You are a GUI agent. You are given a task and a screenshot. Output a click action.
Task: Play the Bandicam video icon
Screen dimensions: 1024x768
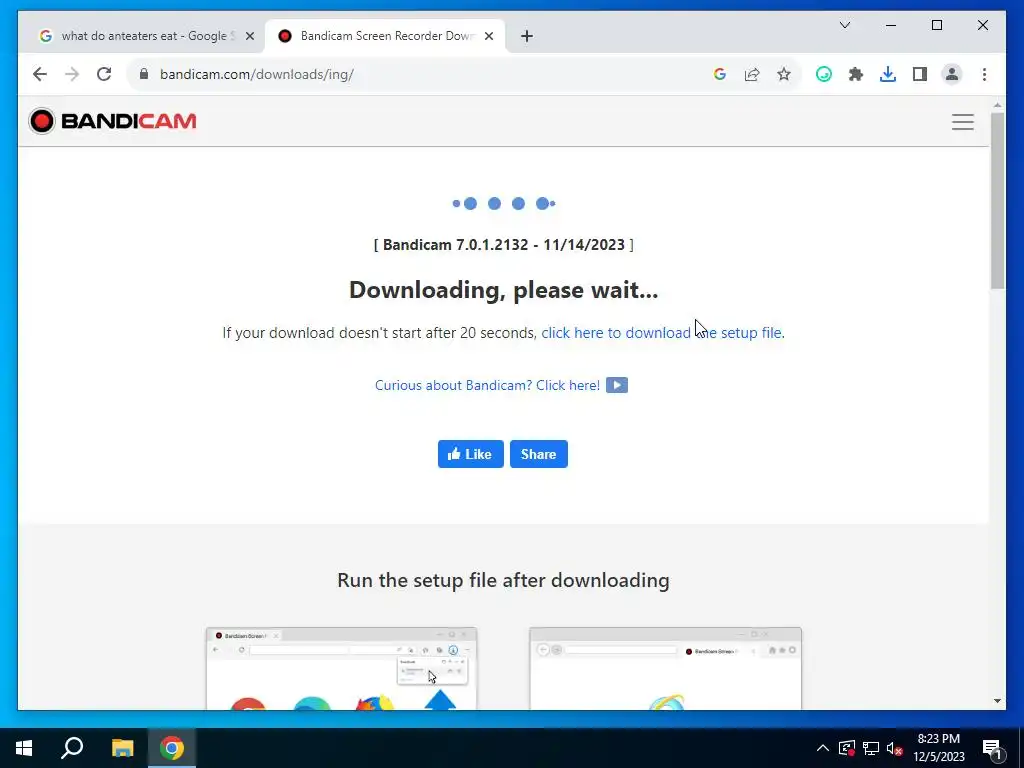[616, 385]
